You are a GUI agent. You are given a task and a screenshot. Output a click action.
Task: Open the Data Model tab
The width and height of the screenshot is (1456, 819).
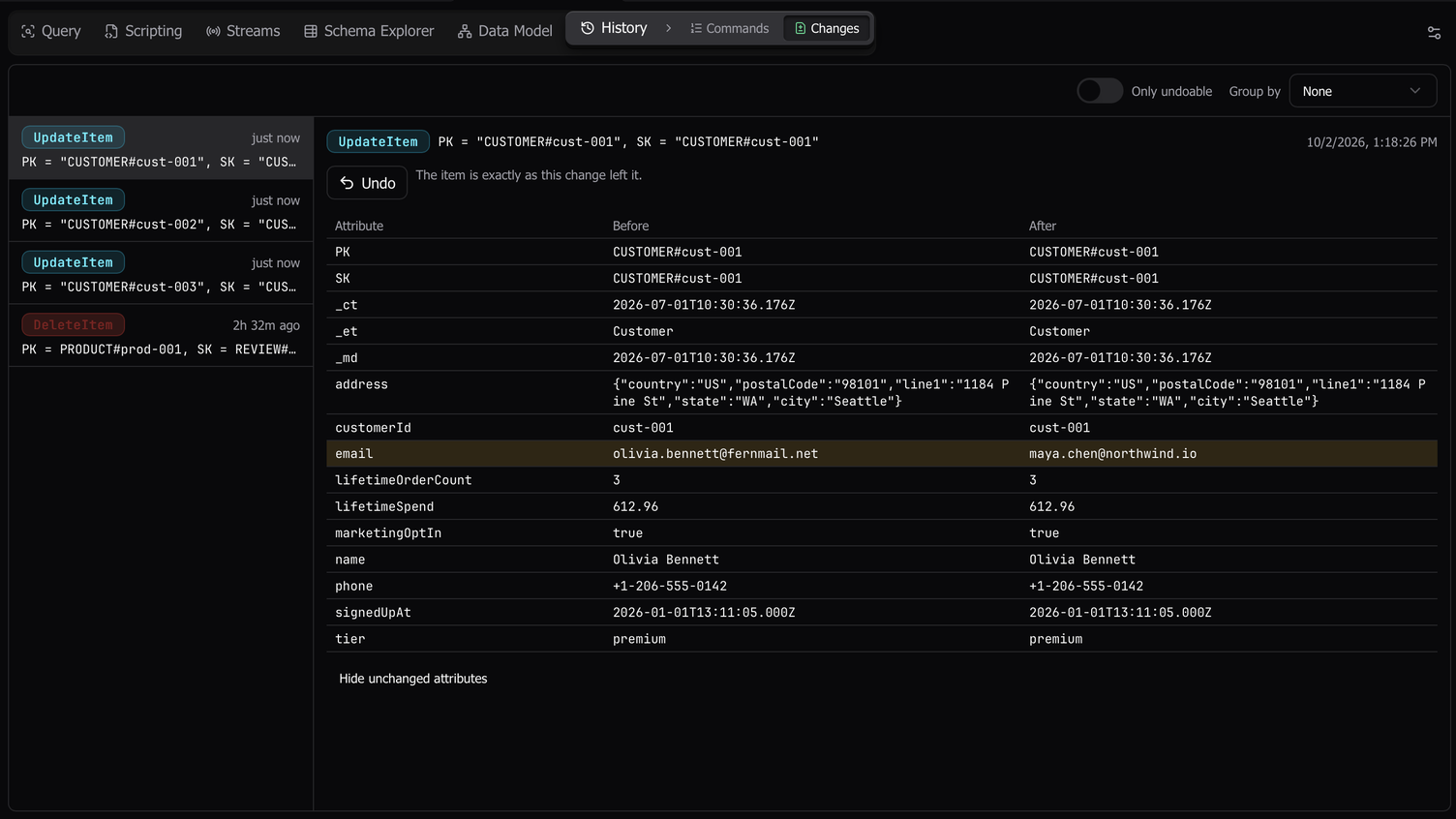[x=504, y=31]
